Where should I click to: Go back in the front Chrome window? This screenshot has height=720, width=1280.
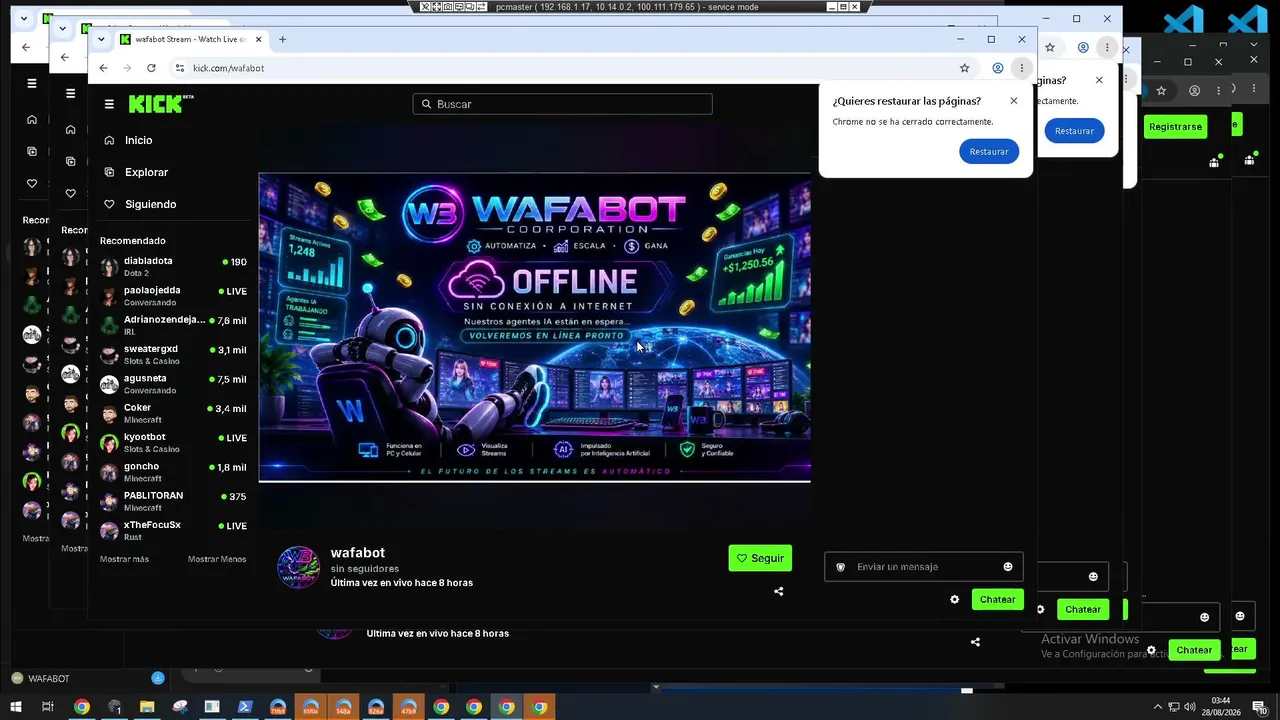(103, 68)
